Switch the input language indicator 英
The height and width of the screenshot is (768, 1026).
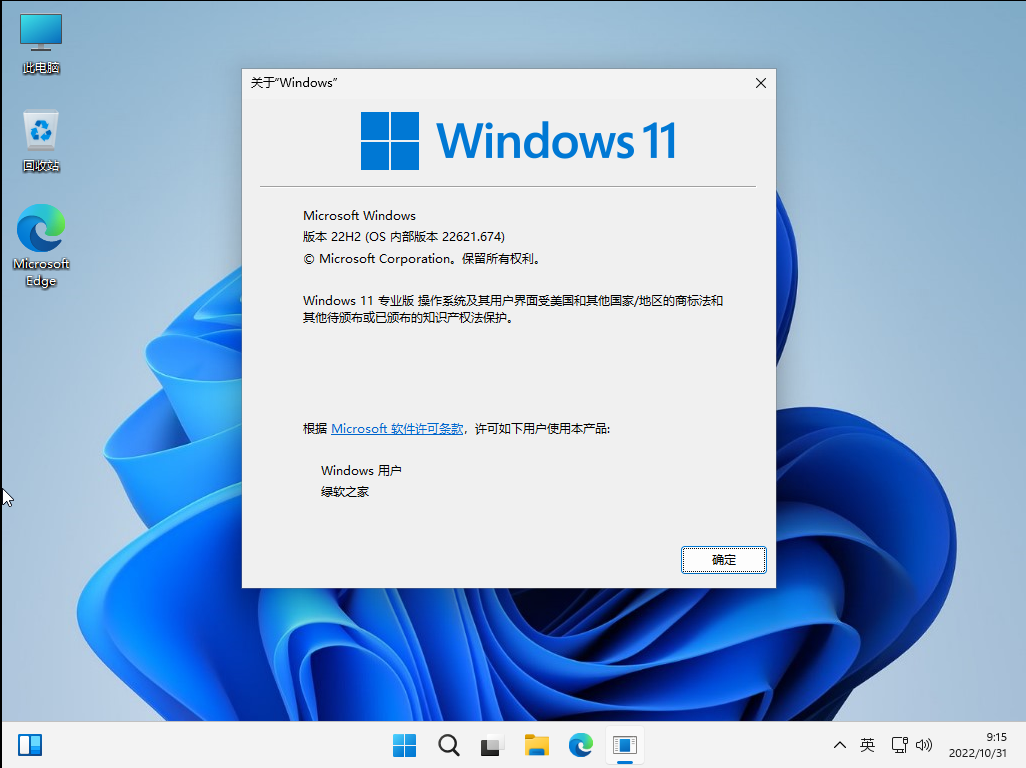click(x=868, y=745)
